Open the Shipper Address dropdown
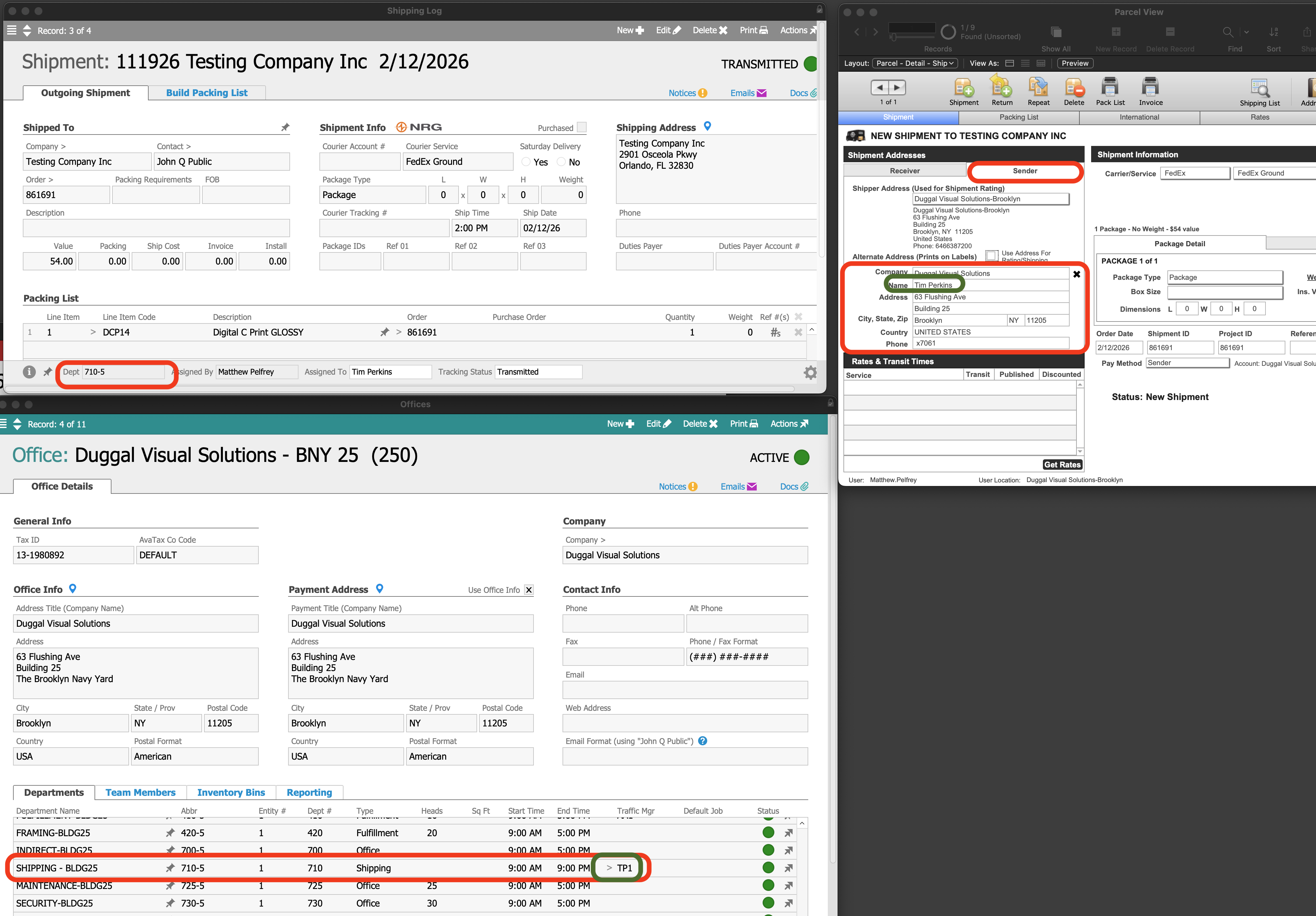 tap(990, 199)
